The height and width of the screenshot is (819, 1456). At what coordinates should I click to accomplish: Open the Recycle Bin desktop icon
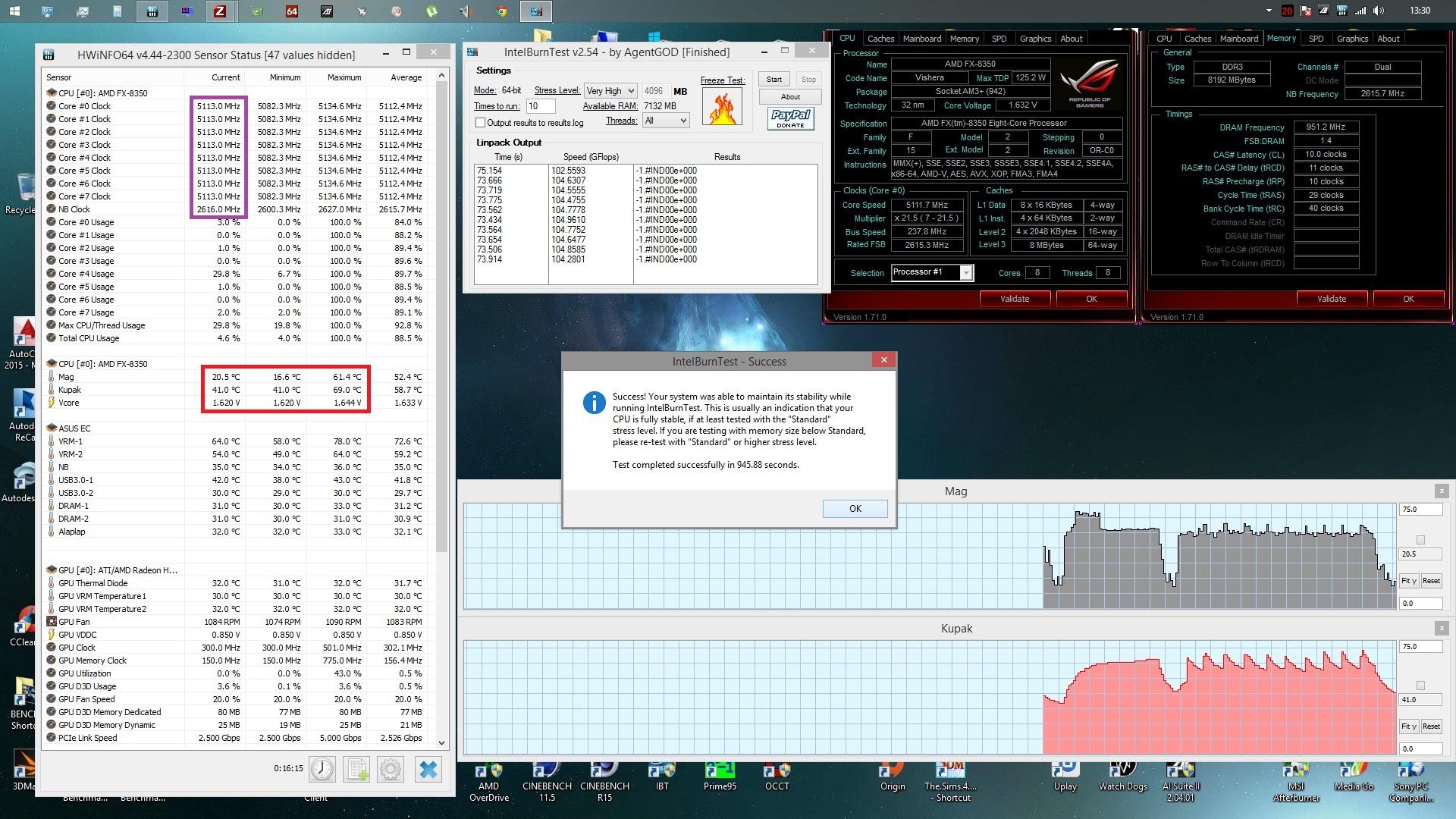[x=20, y=194]
